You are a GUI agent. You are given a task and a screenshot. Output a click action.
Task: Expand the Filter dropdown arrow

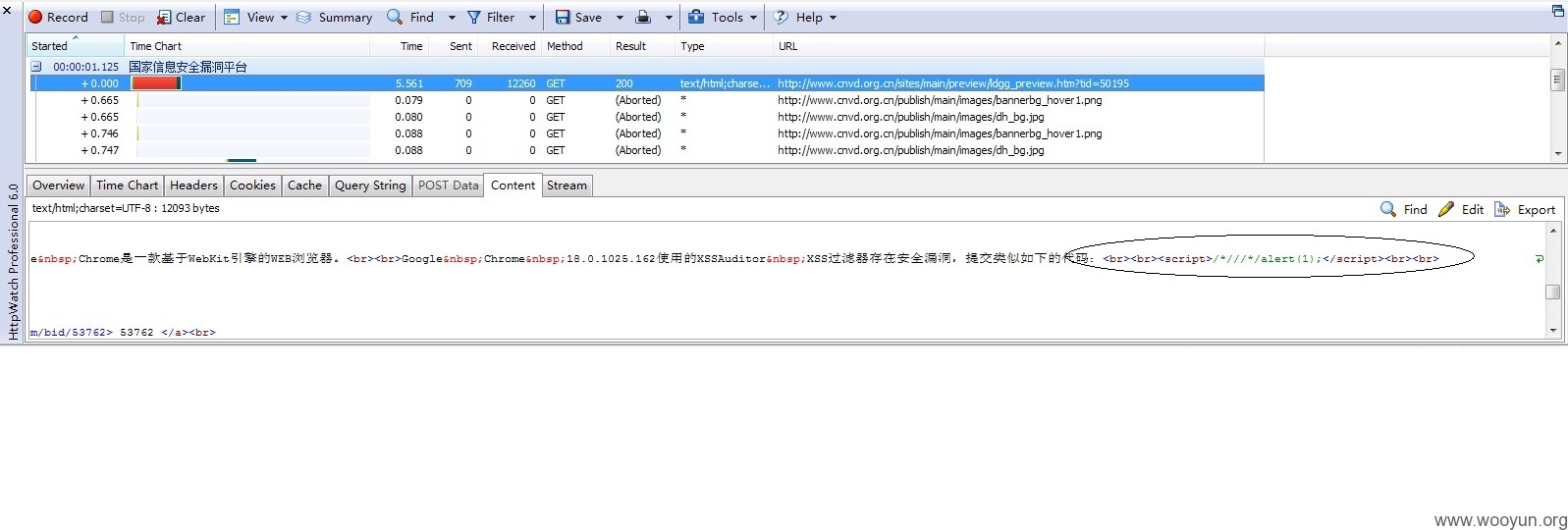coord(533,18)
